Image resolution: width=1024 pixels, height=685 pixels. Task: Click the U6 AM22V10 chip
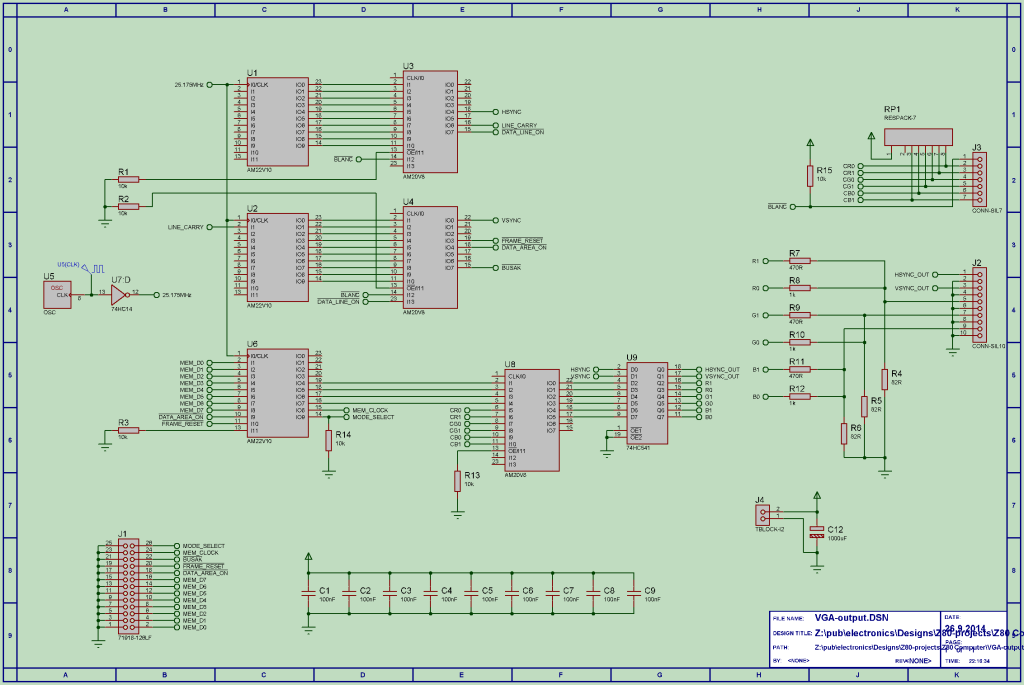tap(278, 393)
